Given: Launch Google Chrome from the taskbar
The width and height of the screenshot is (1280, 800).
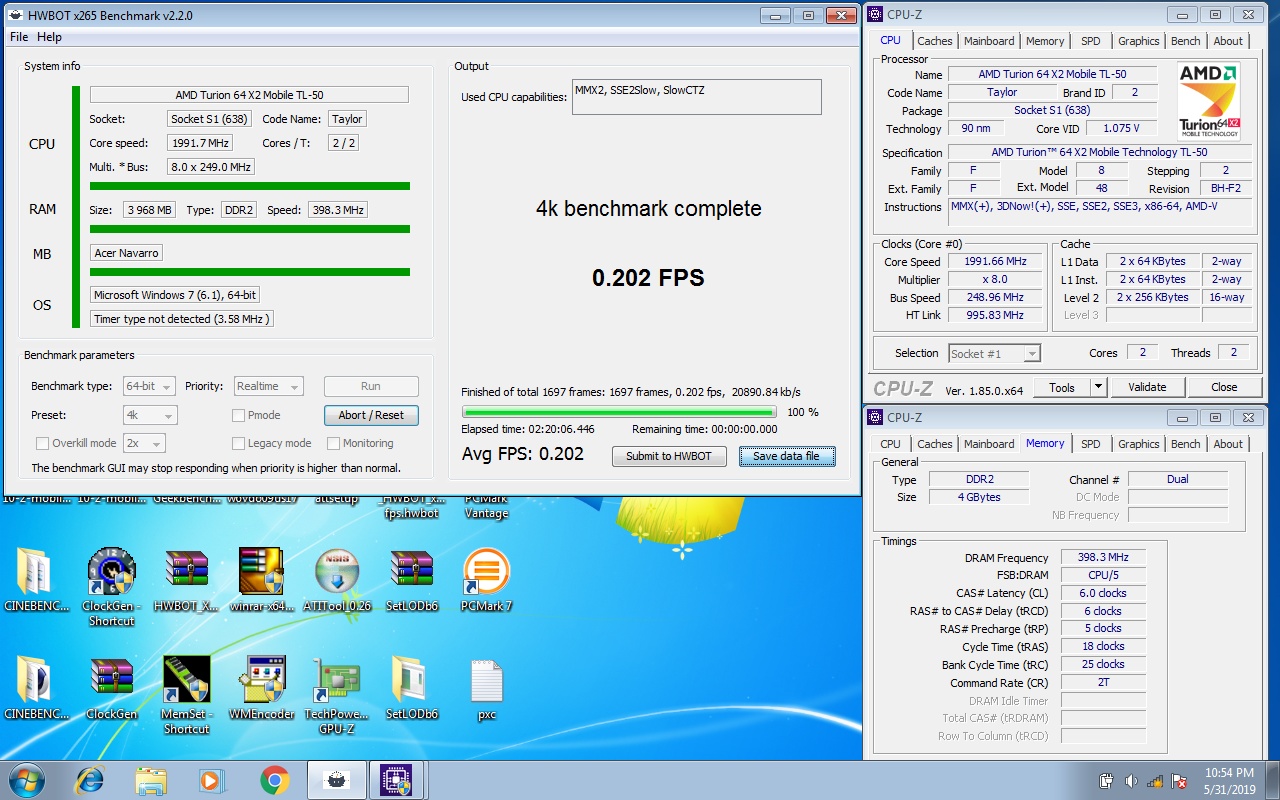Looking at the screenshot, I should 274,780.
